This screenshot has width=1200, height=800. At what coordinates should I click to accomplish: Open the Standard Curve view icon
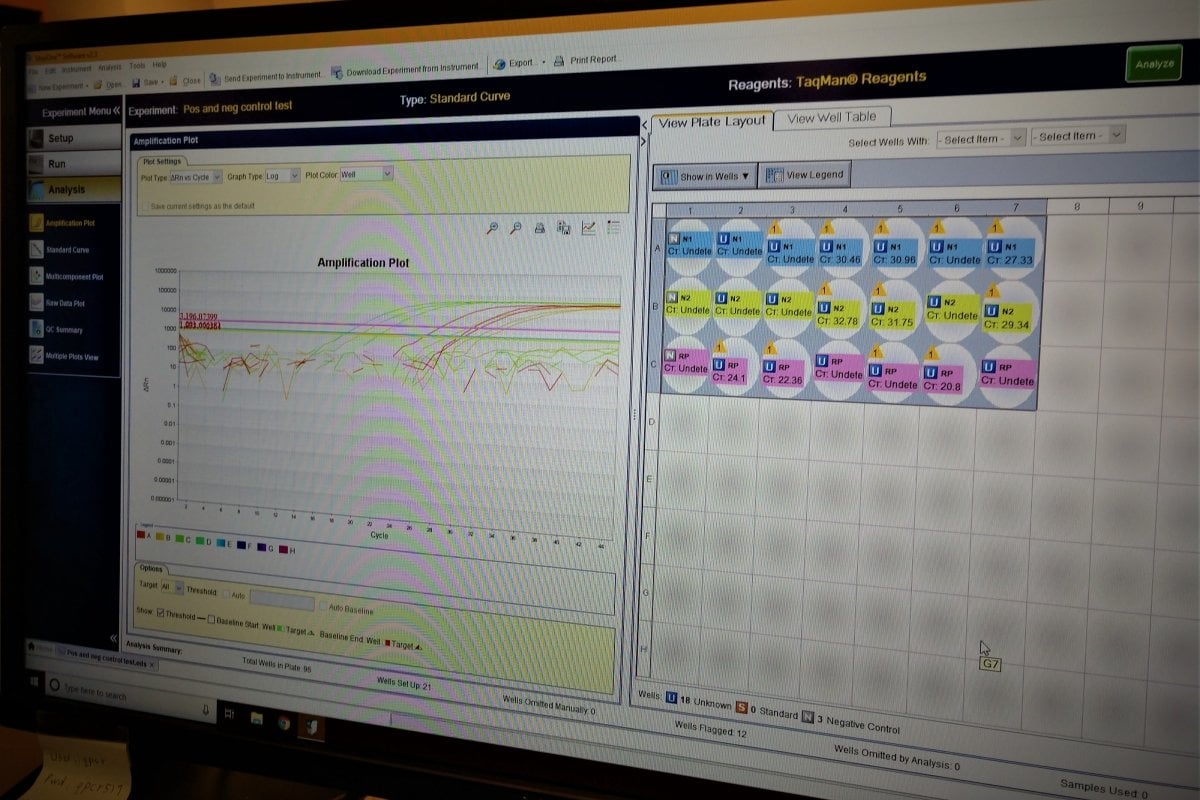[36, 250]
